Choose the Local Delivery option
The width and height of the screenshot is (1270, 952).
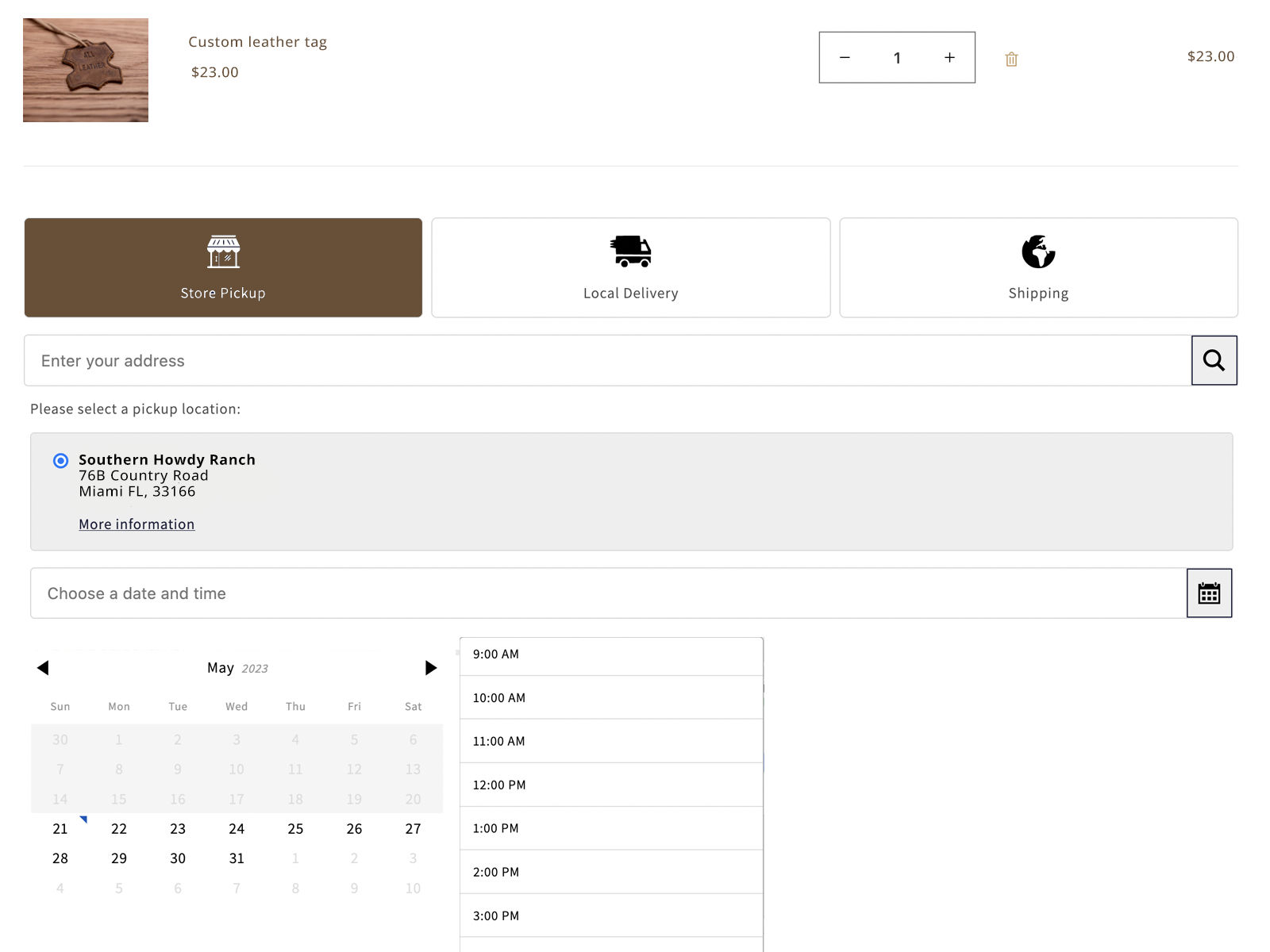(630, 268)
